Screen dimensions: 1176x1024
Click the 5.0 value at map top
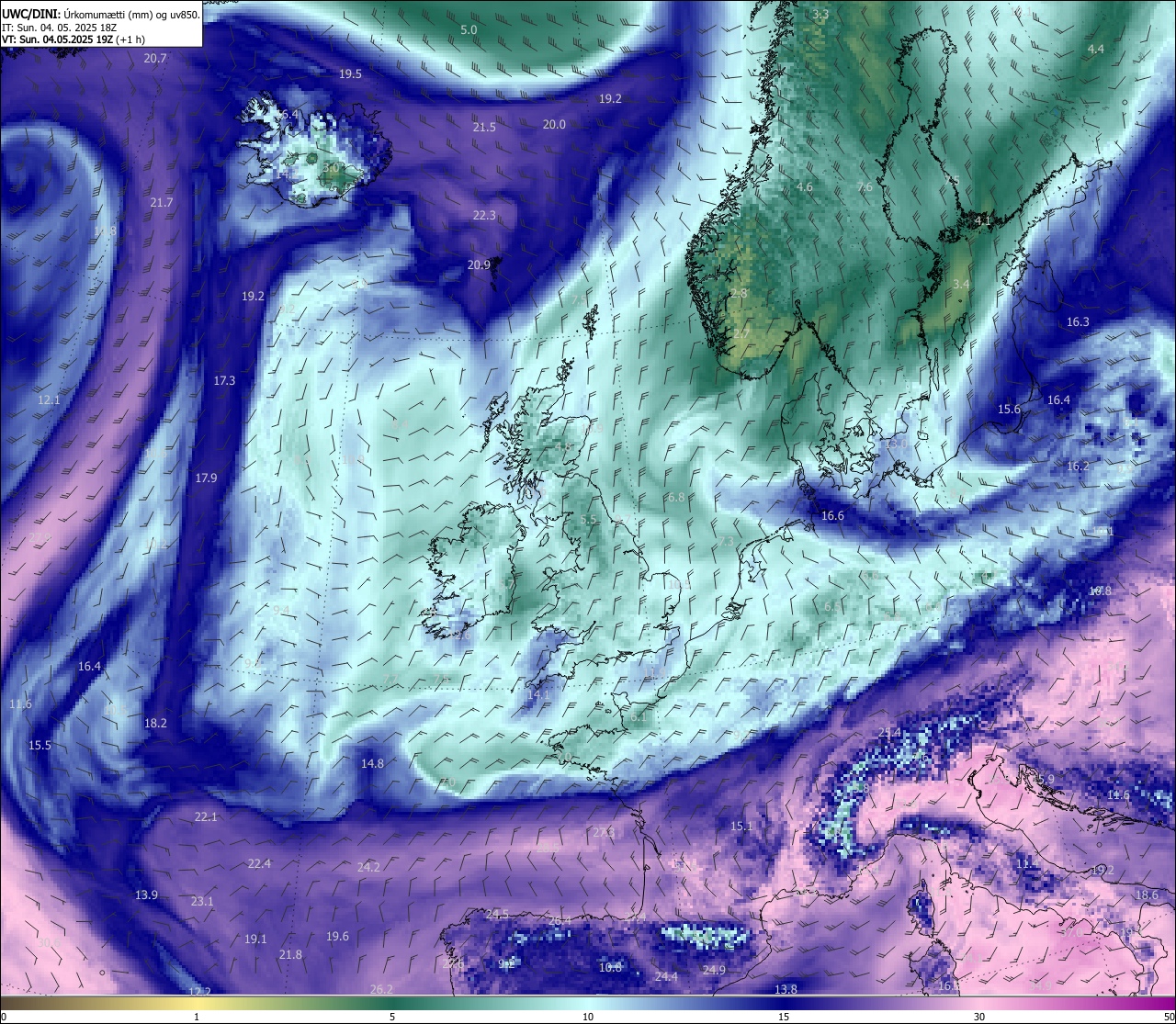tap(469, 29)
